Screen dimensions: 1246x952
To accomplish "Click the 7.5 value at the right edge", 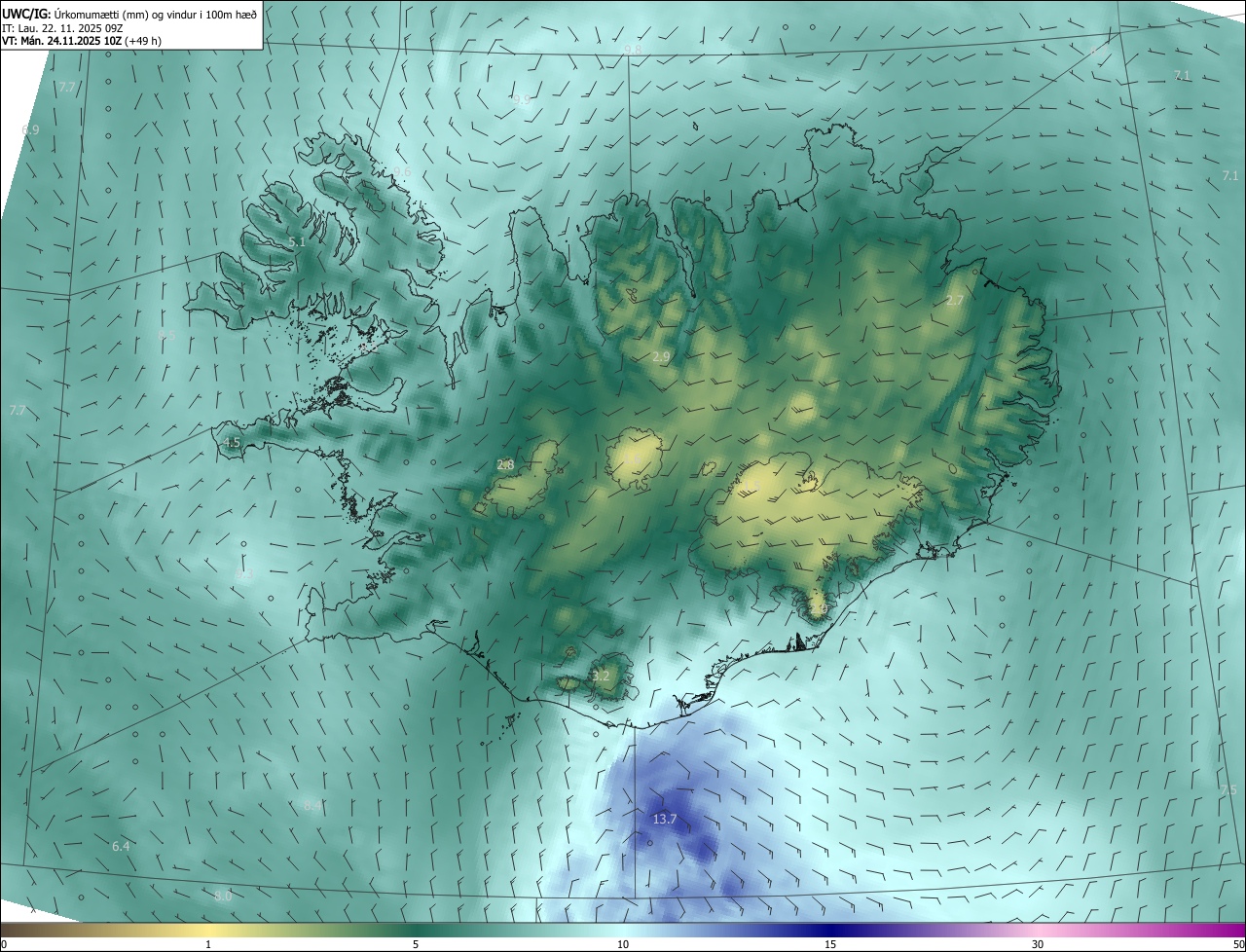I will pos(1228,789).
